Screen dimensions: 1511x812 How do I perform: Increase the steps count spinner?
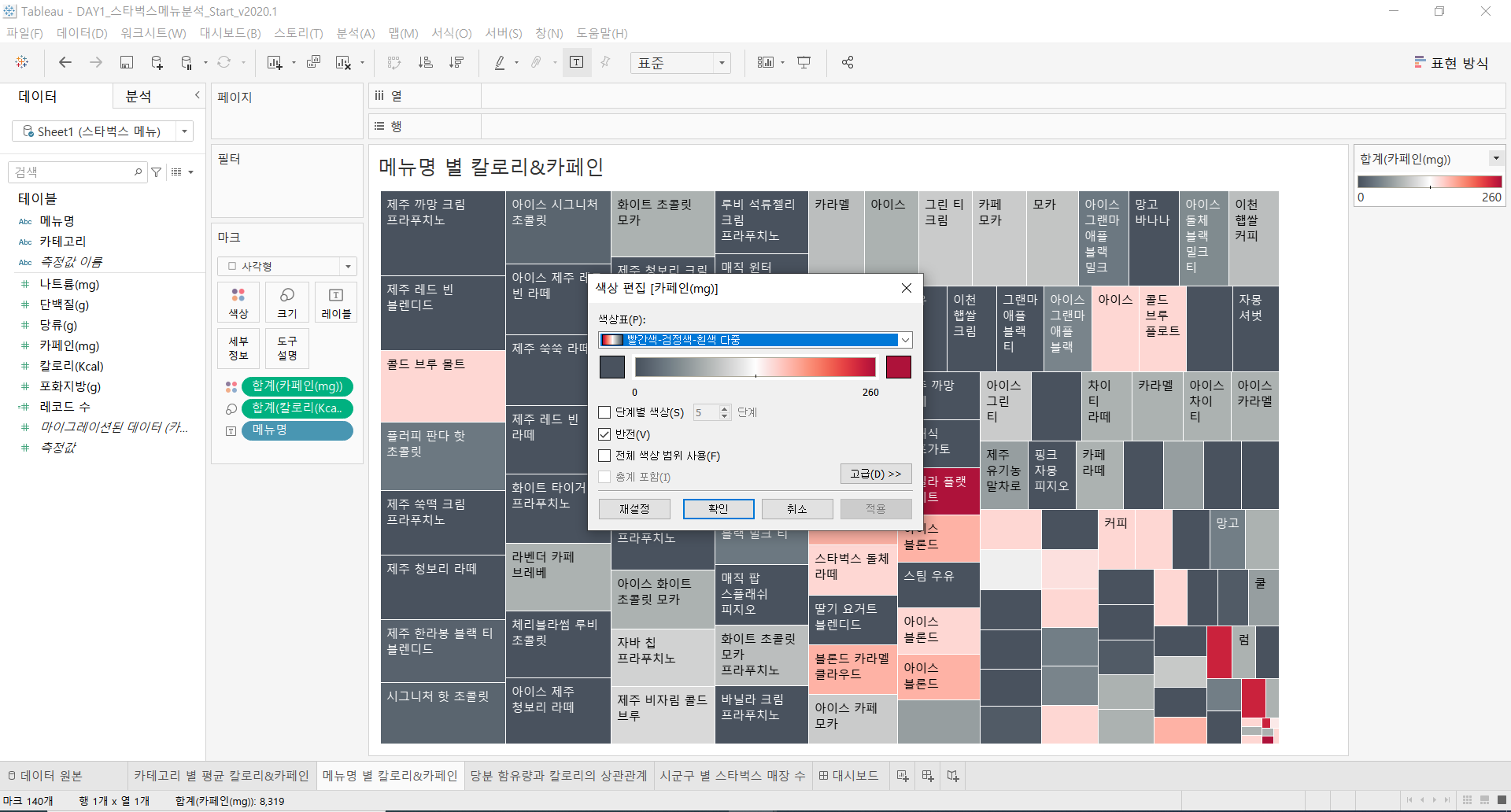(725, 408)
